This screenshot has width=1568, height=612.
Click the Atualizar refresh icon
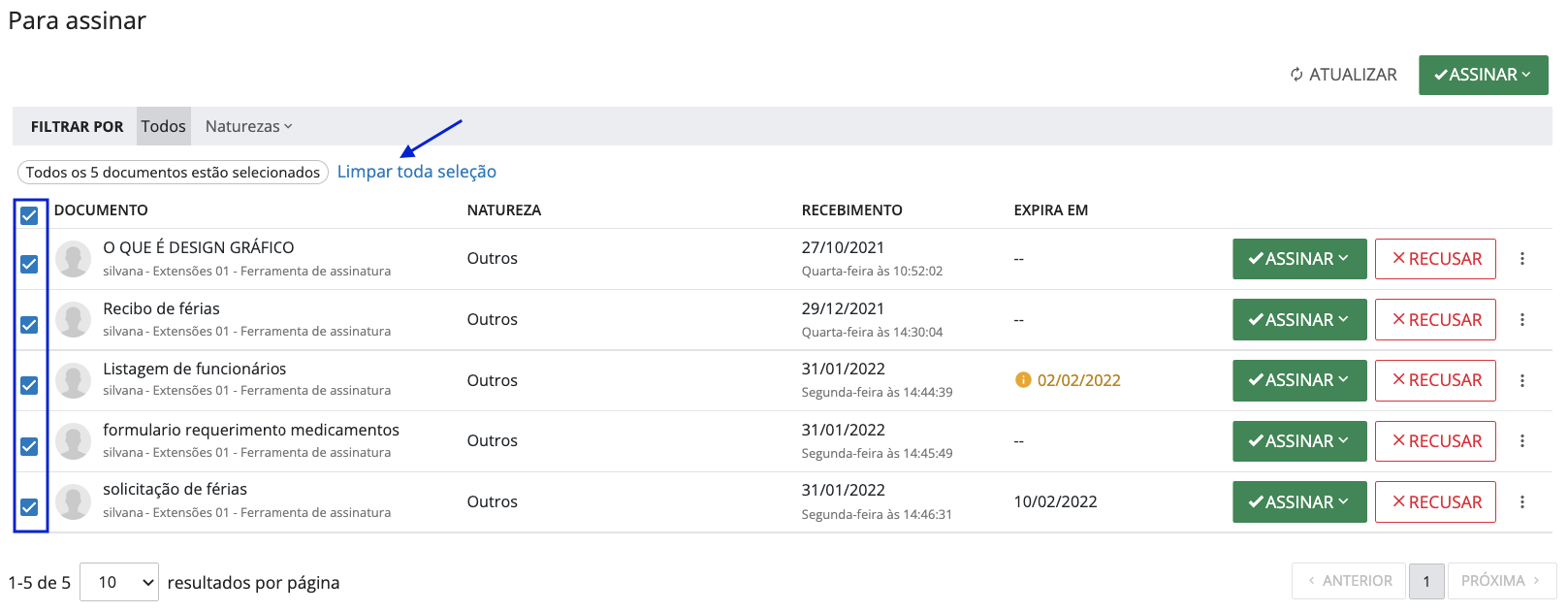[x=1296, y=75]
